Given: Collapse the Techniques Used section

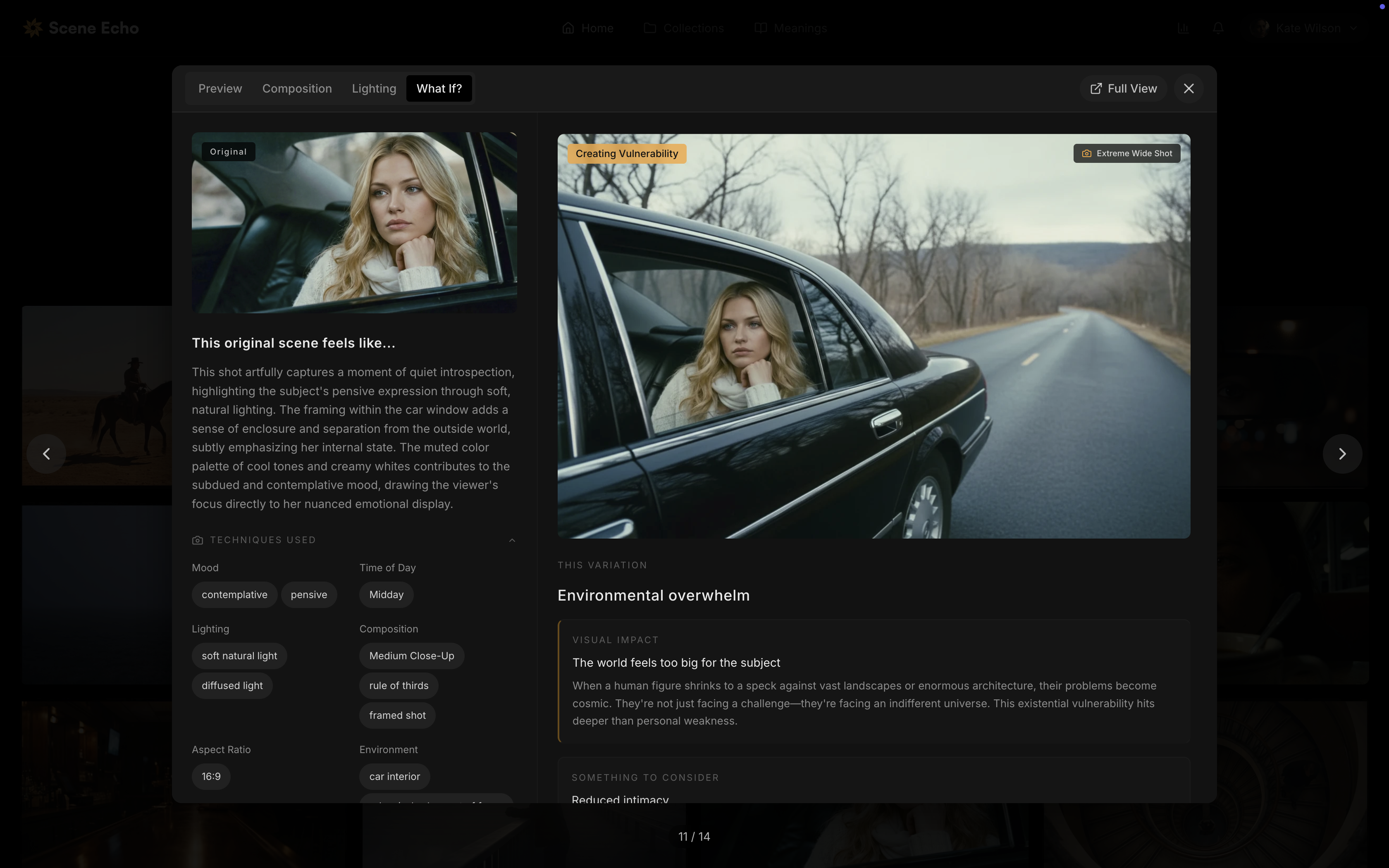Looking at the screenshot, I should 512,540.
